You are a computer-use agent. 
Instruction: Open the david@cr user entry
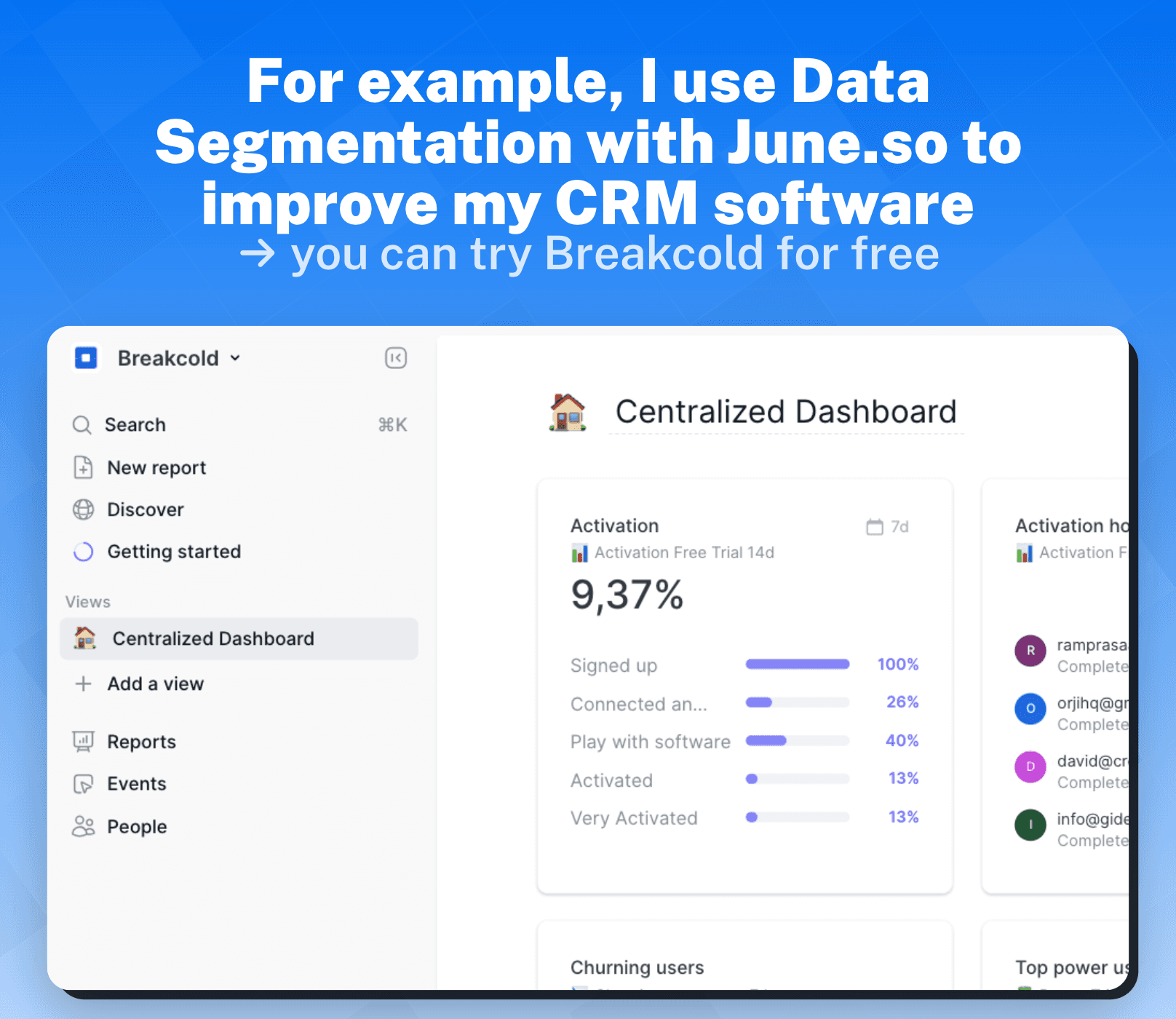pyautogui.click(x=1071, y=771)
